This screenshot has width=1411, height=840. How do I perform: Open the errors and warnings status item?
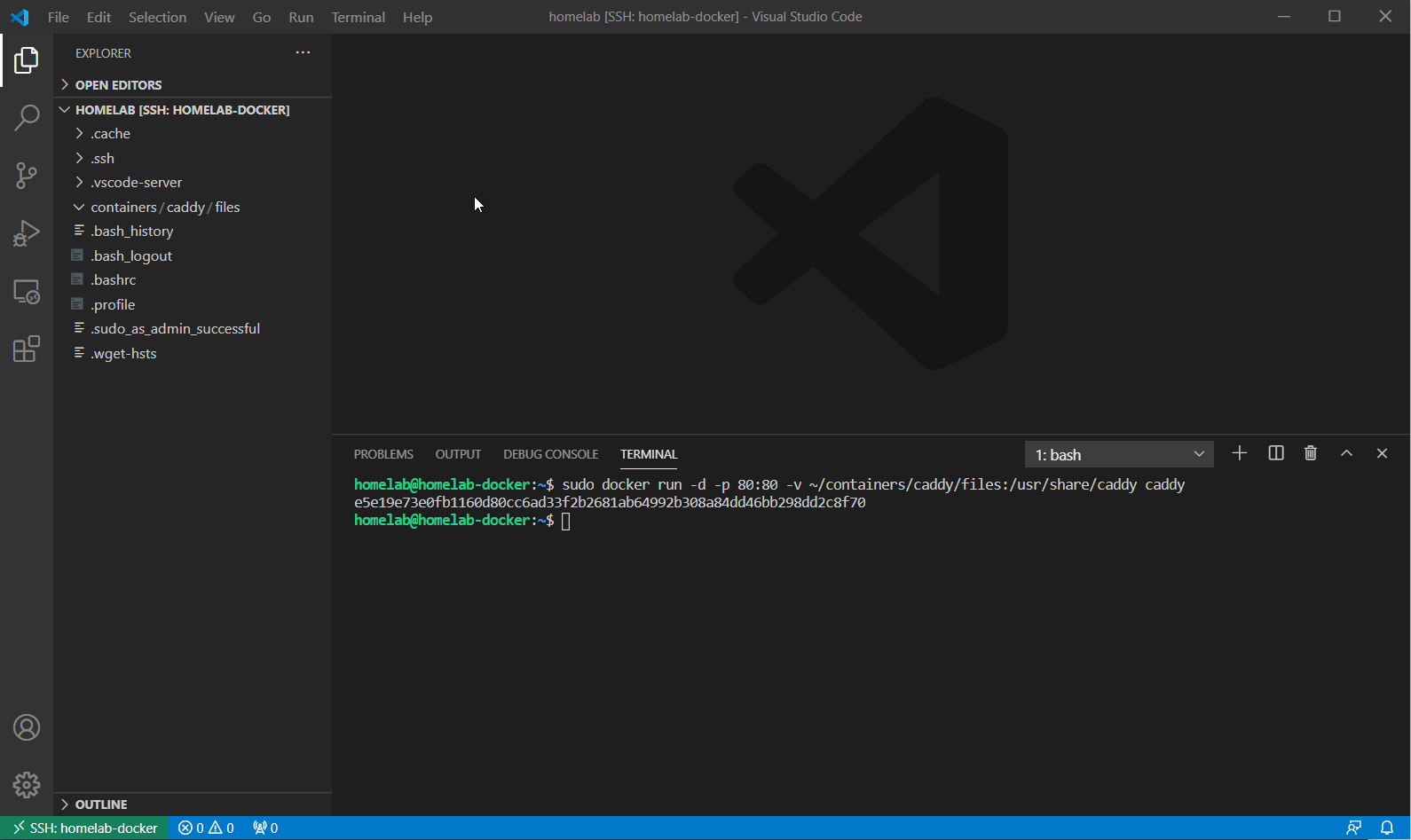206,828
